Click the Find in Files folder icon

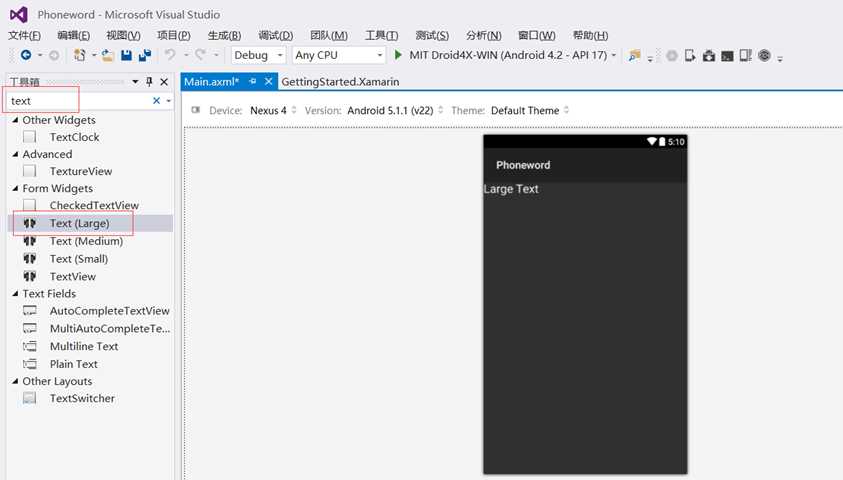pyautogui.click(x=635, y=55)
